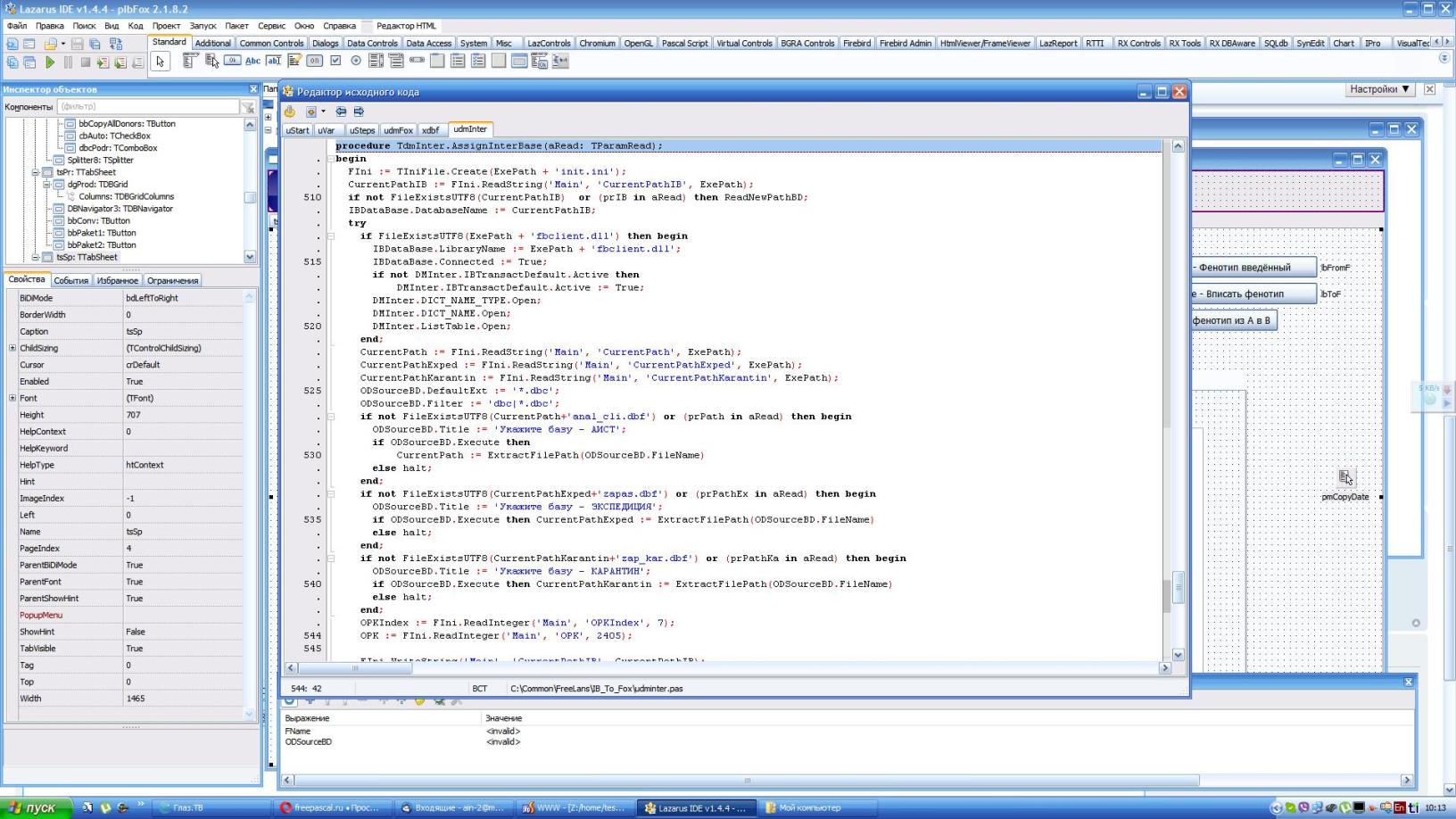Click the selection arrow pointer tool in the palette

click(x=160, y=62)
